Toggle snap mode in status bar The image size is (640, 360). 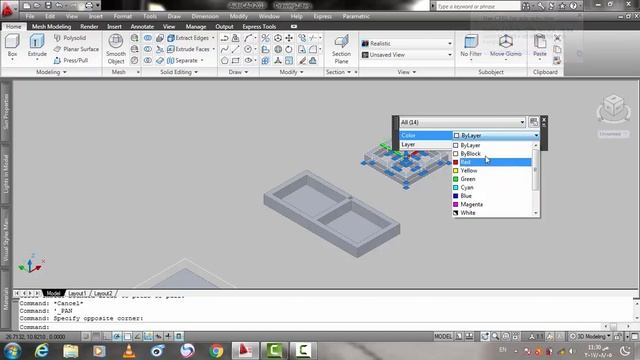(x=86, y=336)
